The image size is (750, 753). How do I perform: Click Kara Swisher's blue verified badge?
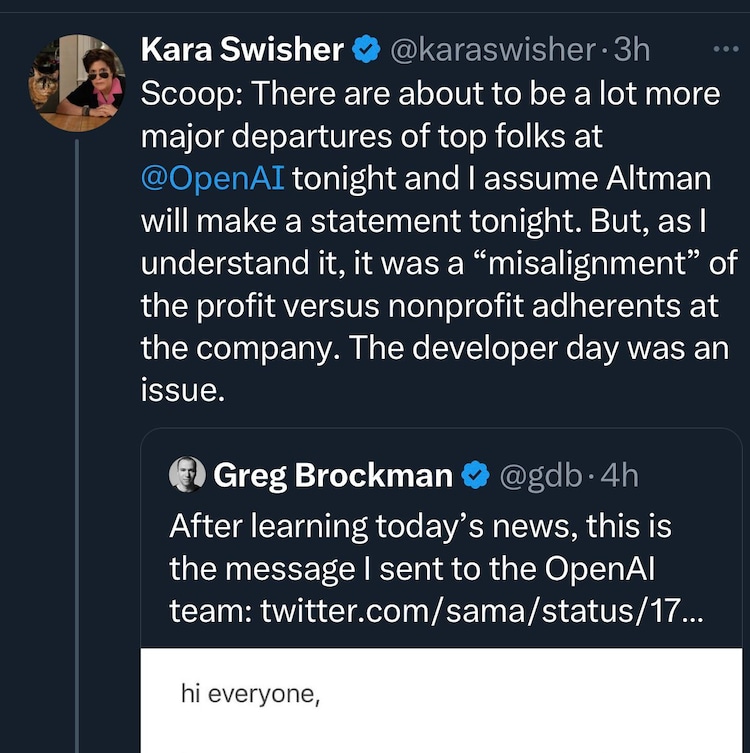pos(367,49)
